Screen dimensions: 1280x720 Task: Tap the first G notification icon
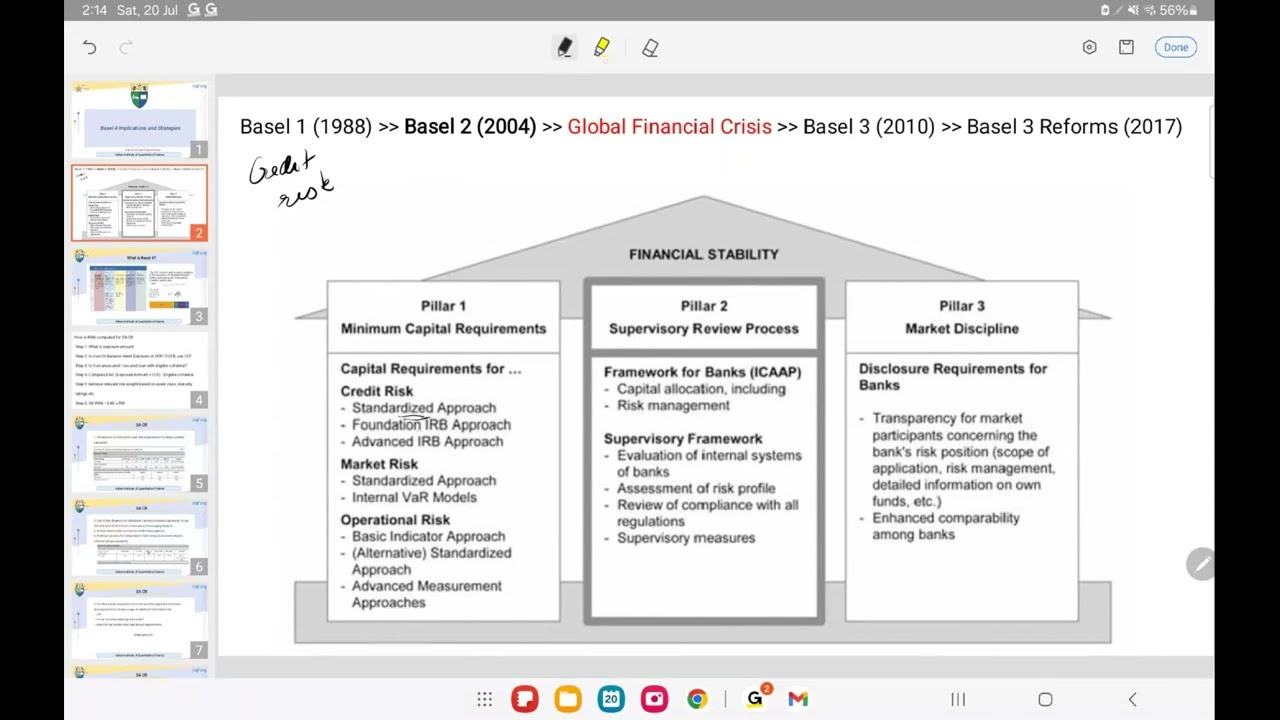pos(194,10)
